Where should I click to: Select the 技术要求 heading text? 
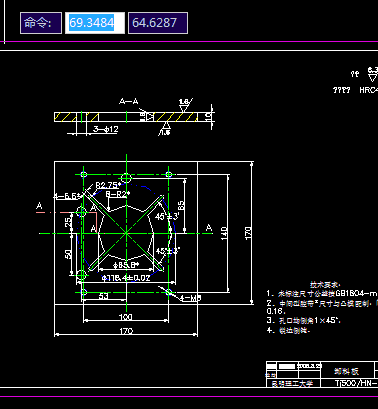pos(325,285)
